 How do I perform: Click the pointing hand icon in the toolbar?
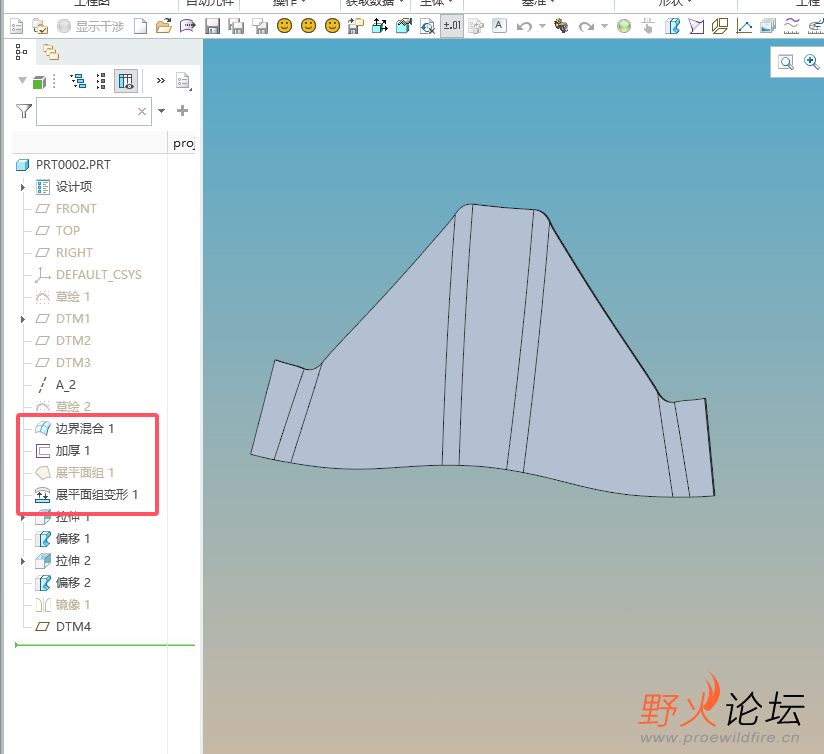pos(648,26)
